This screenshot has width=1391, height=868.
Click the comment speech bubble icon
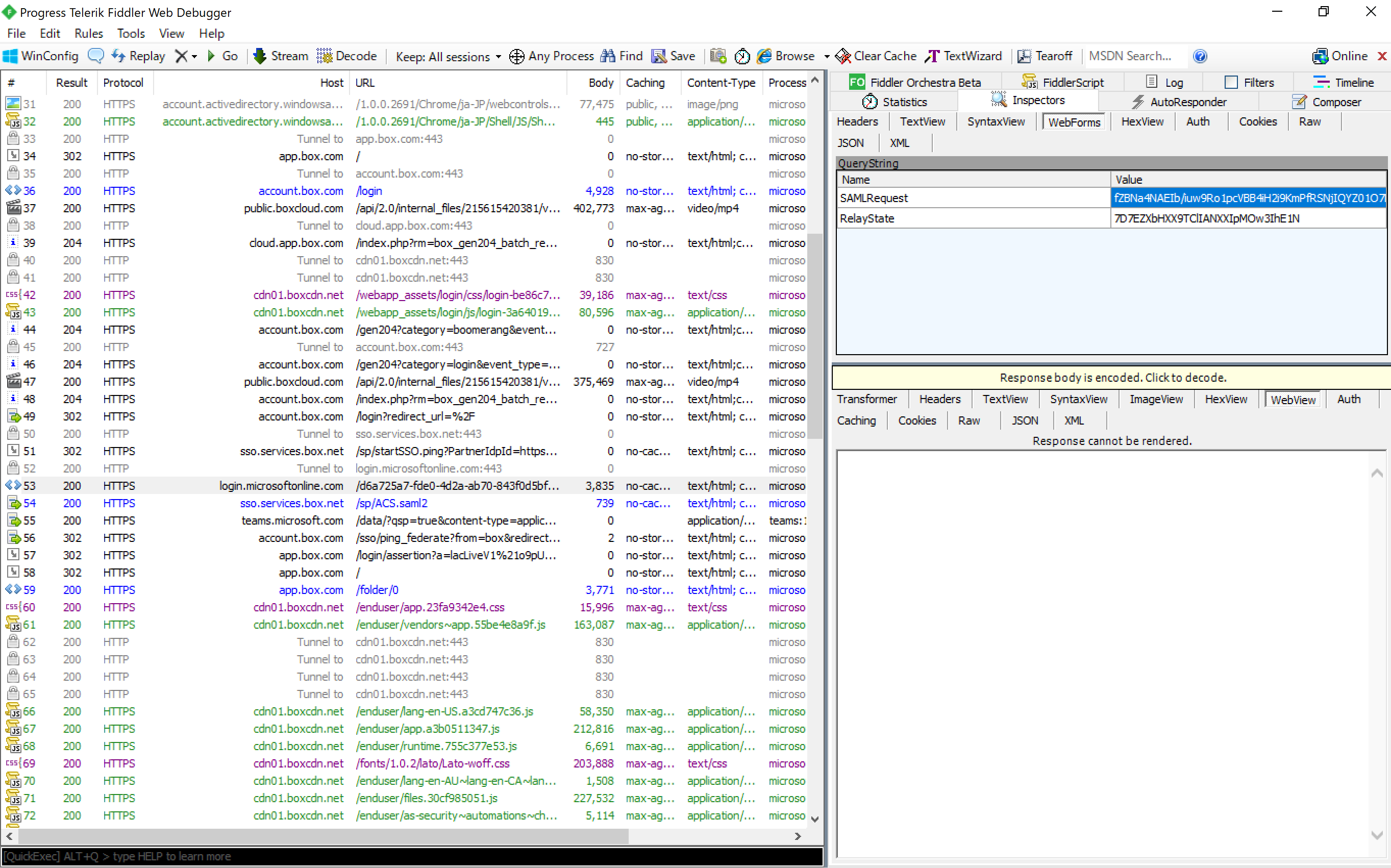[x=96, y=56]
